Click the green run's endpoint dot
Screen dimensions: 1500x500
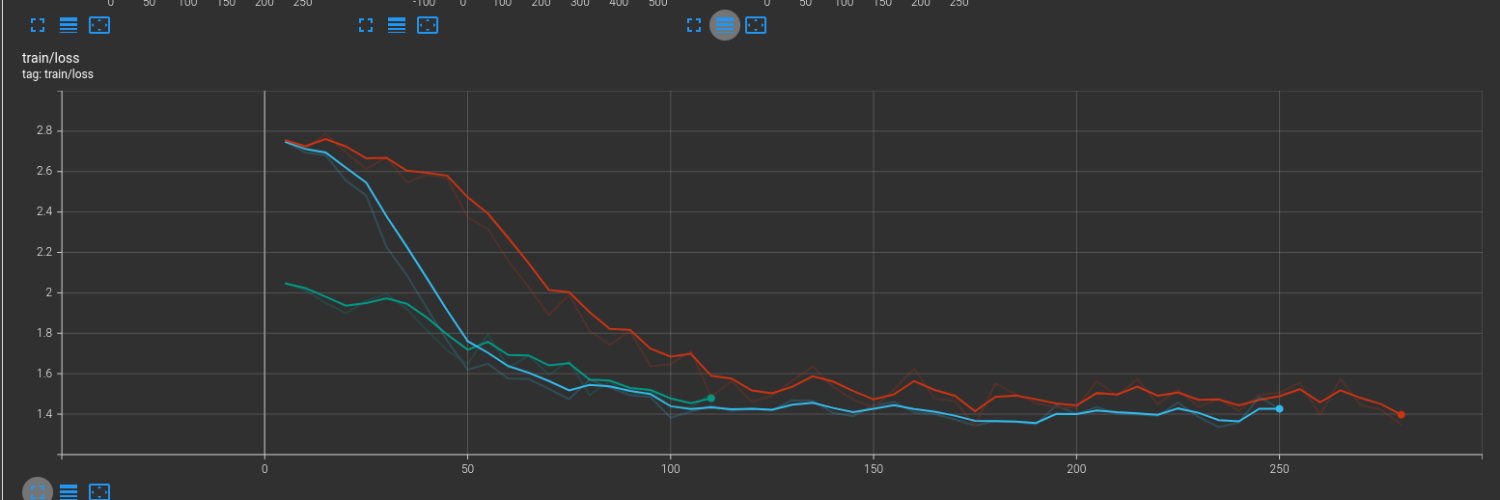[x=711, y=398]
